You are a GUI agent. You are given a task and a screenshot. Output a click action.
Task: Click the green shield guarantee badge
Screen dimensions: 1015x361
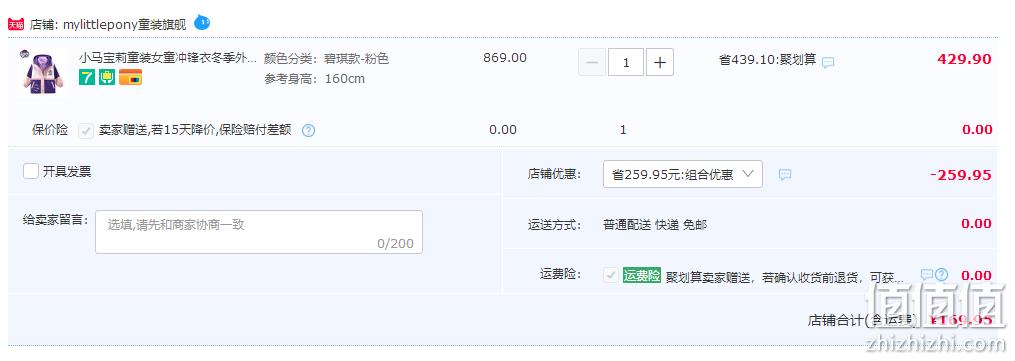click(107, 78)
